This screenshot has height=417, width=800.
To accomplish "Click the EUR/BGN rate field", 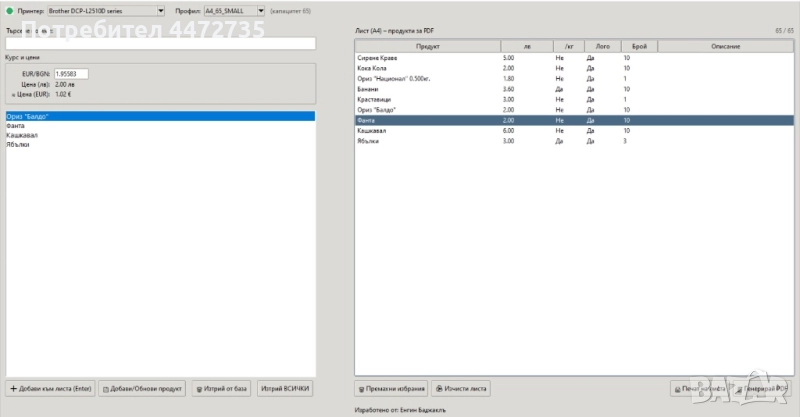I will tap(71, 73).
